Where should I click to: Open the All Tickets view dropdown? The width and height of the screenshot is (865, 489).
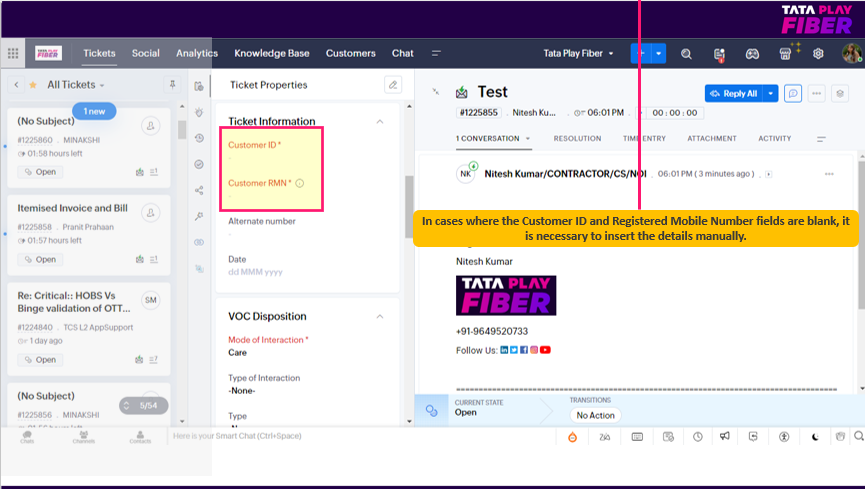click(102, 86)
